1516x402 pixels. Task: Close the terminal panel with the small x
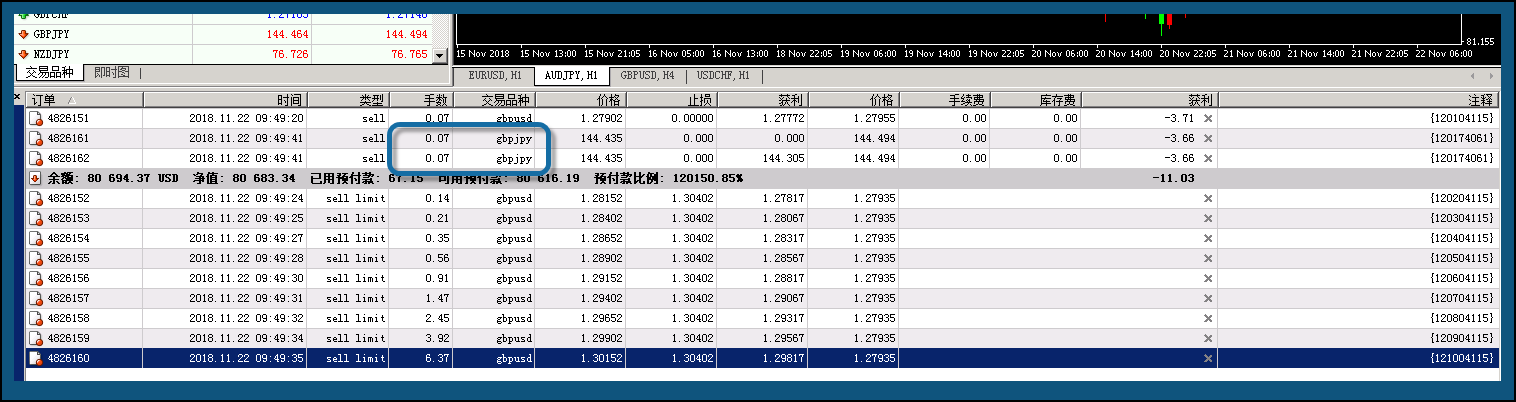(18, 97)
